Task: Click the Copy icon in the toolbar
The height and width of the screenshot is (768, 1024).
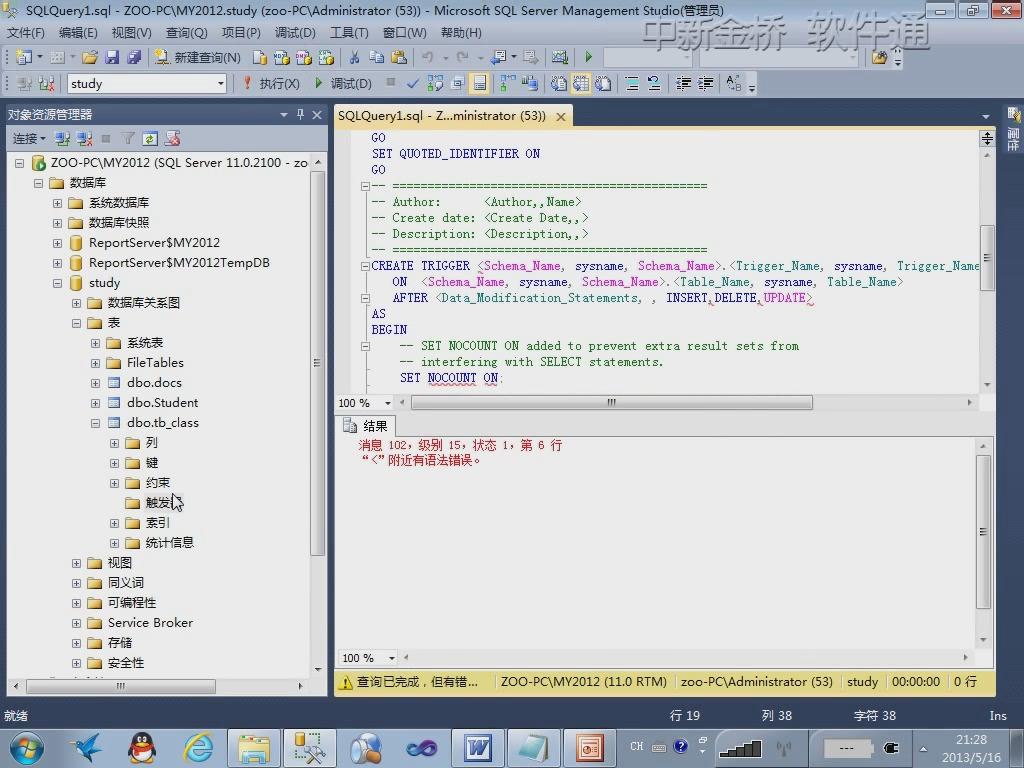Action: (x=376, y=57)
